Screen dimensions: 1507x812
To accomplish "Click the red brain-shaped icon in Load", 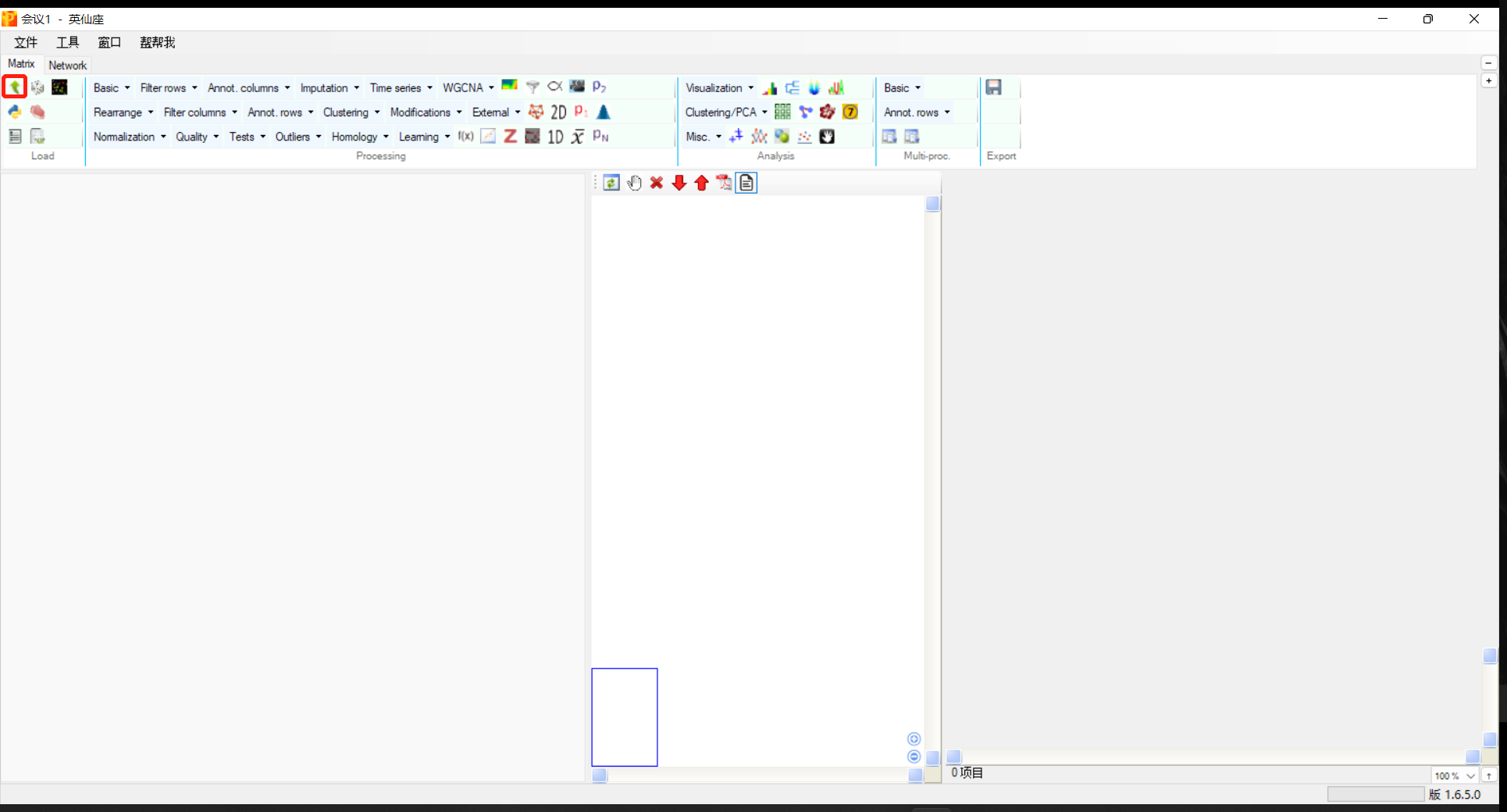I will [x=37, y=112].
